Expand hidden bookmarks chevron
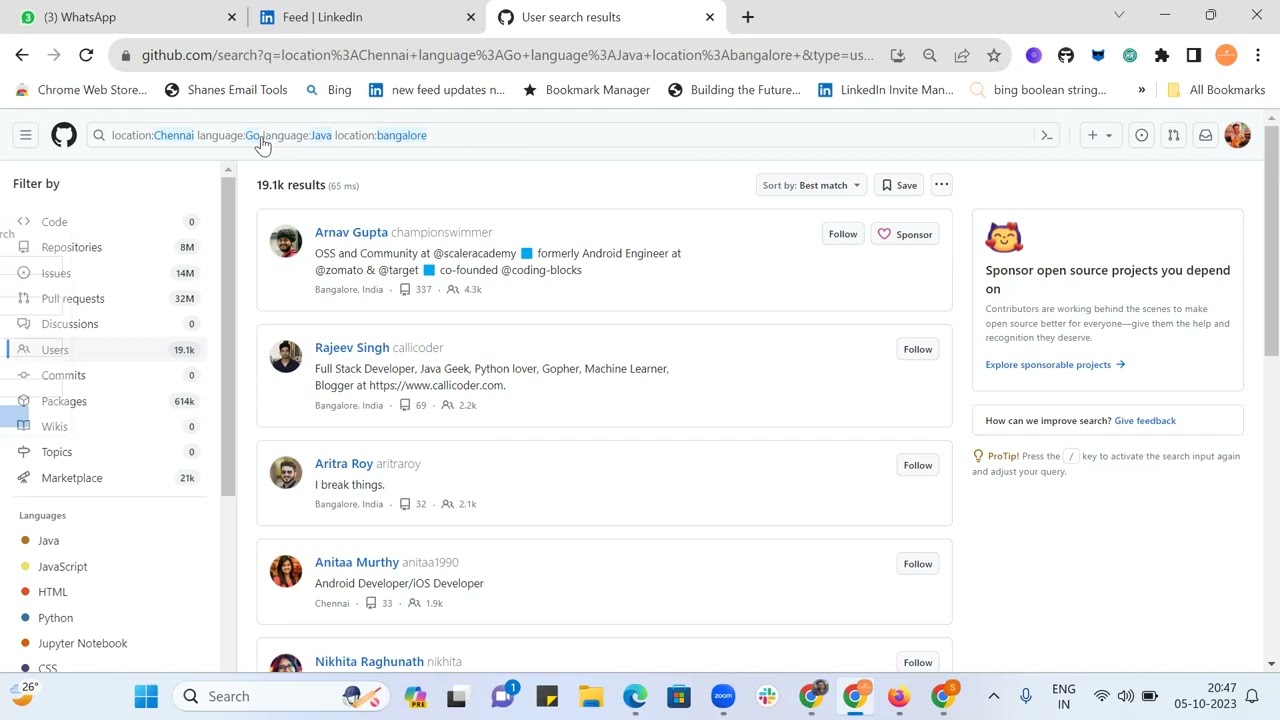The height and width of the screenshot is (720, 1280). point(1141,90)
